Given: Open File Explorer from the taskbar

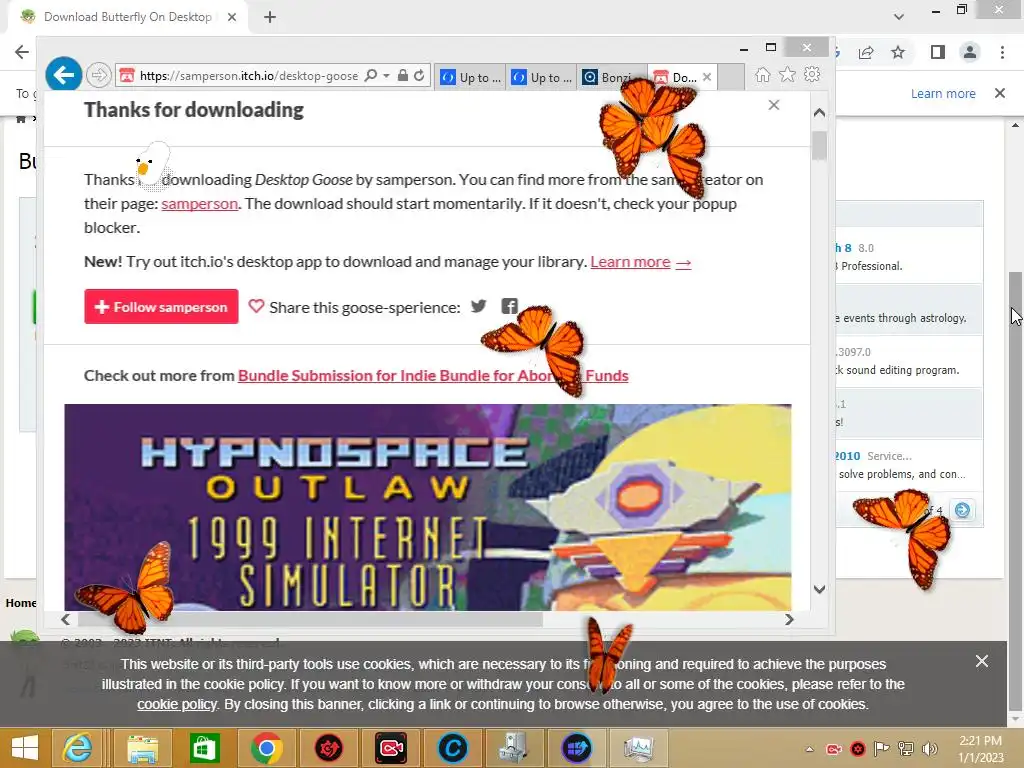Looking at the screenshot, I should 142,748.
